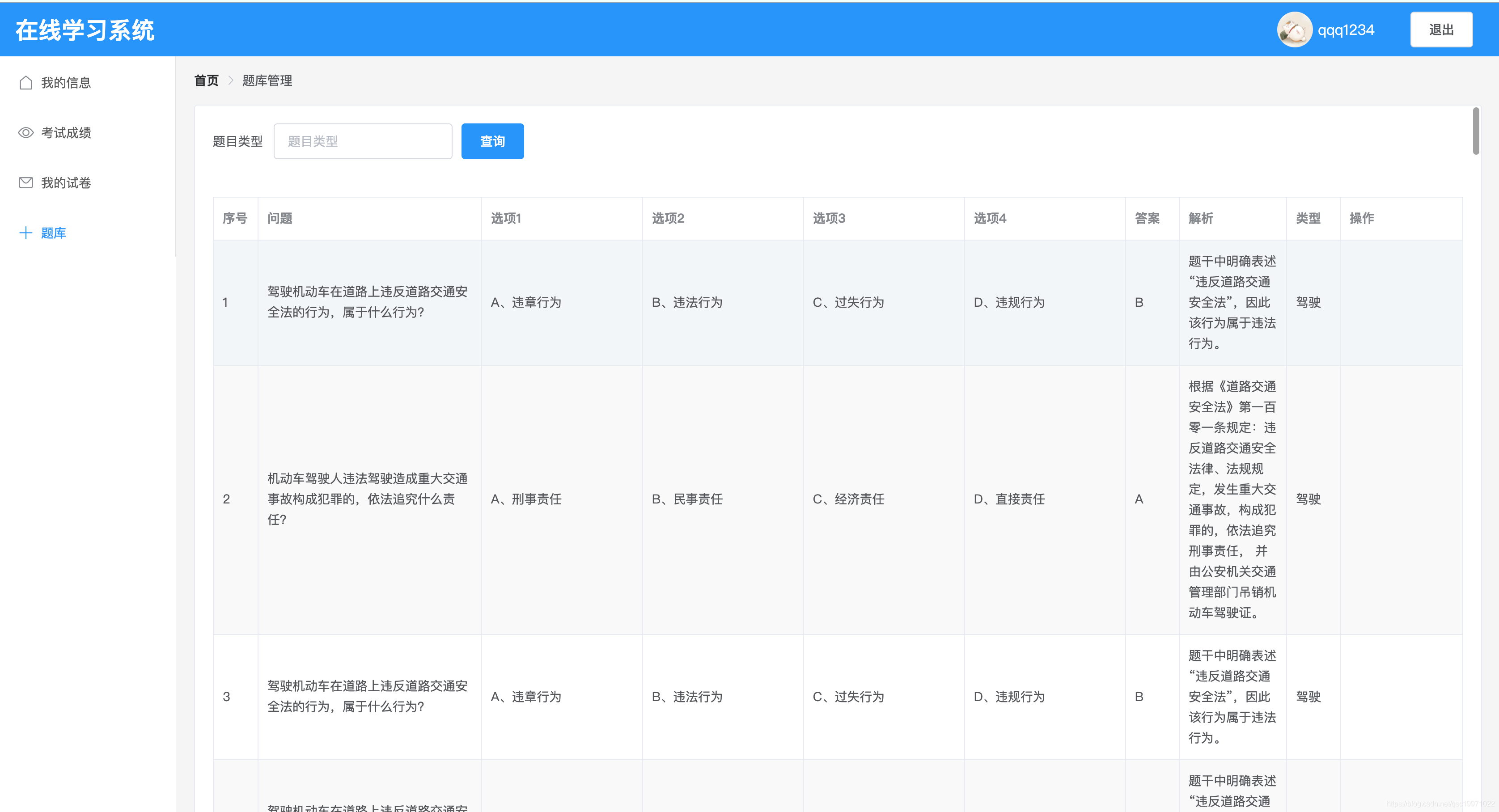This screenshot has width=1499, height=812.
Task: Click the eye icon beside 考试成绩
Action: pyautogui.click(x=25, y=133)
